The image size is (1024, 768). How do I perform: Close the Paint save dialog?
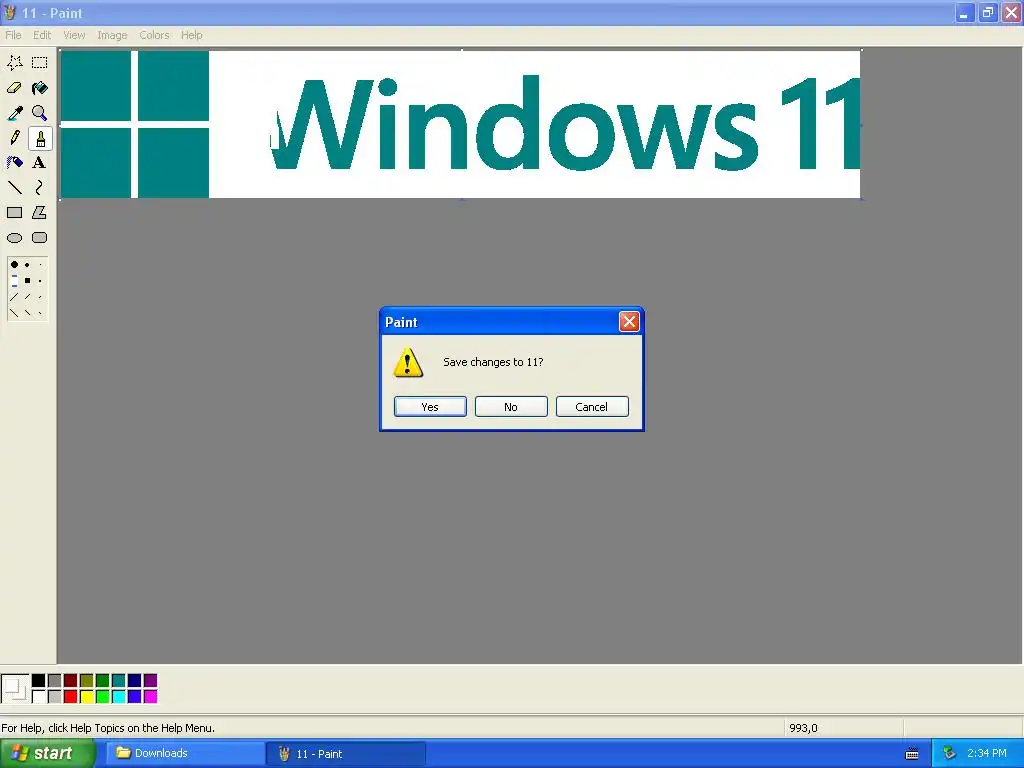(x=629, y=321)
